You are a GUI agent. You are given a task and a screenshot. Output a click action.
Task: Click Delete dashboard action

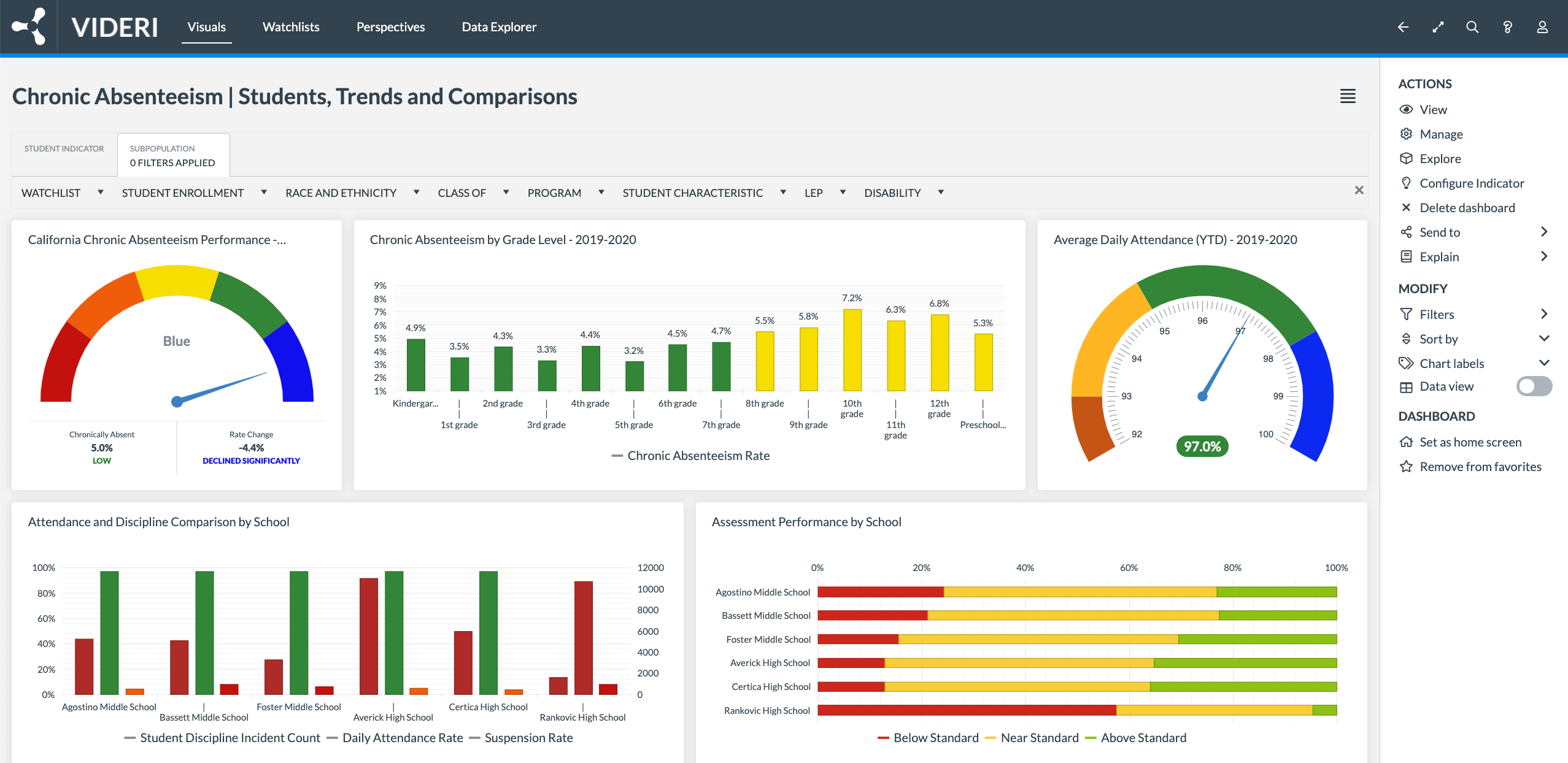click(x=1467, y=207)
